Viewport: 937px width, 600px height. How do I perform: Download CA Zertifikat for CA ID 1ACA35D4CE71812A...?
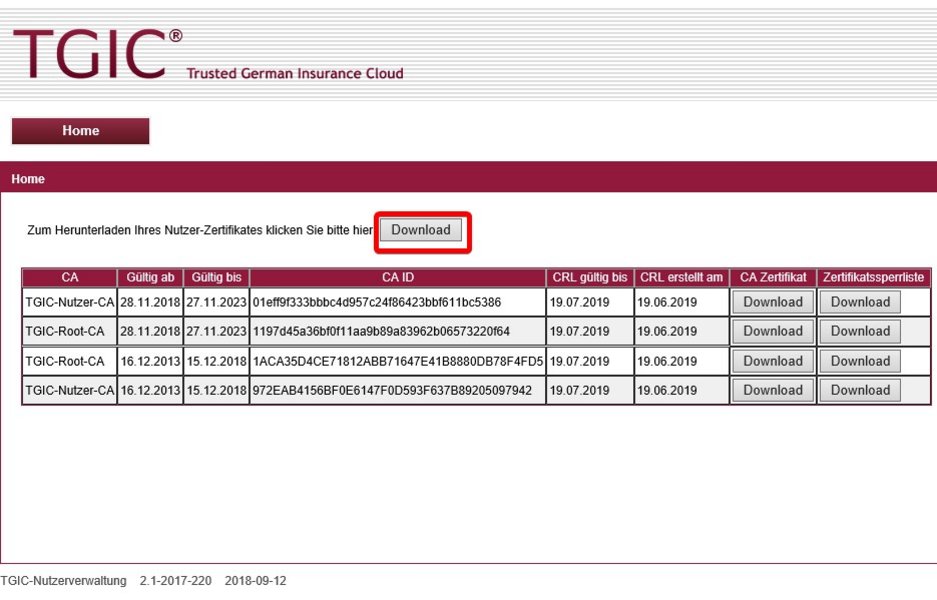773,362
